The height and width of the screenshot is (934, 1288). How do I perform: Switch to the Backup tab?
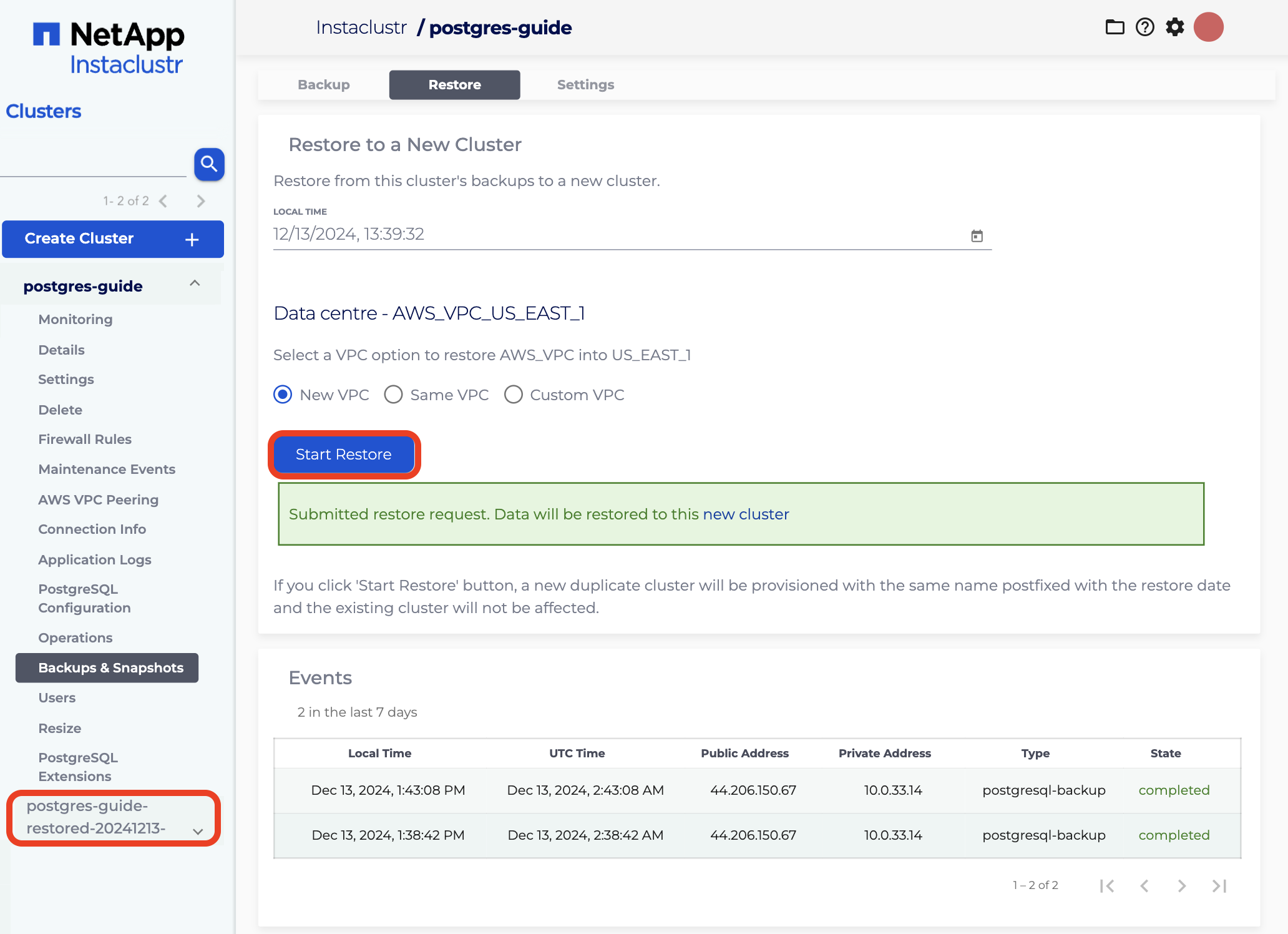(323, 85)
